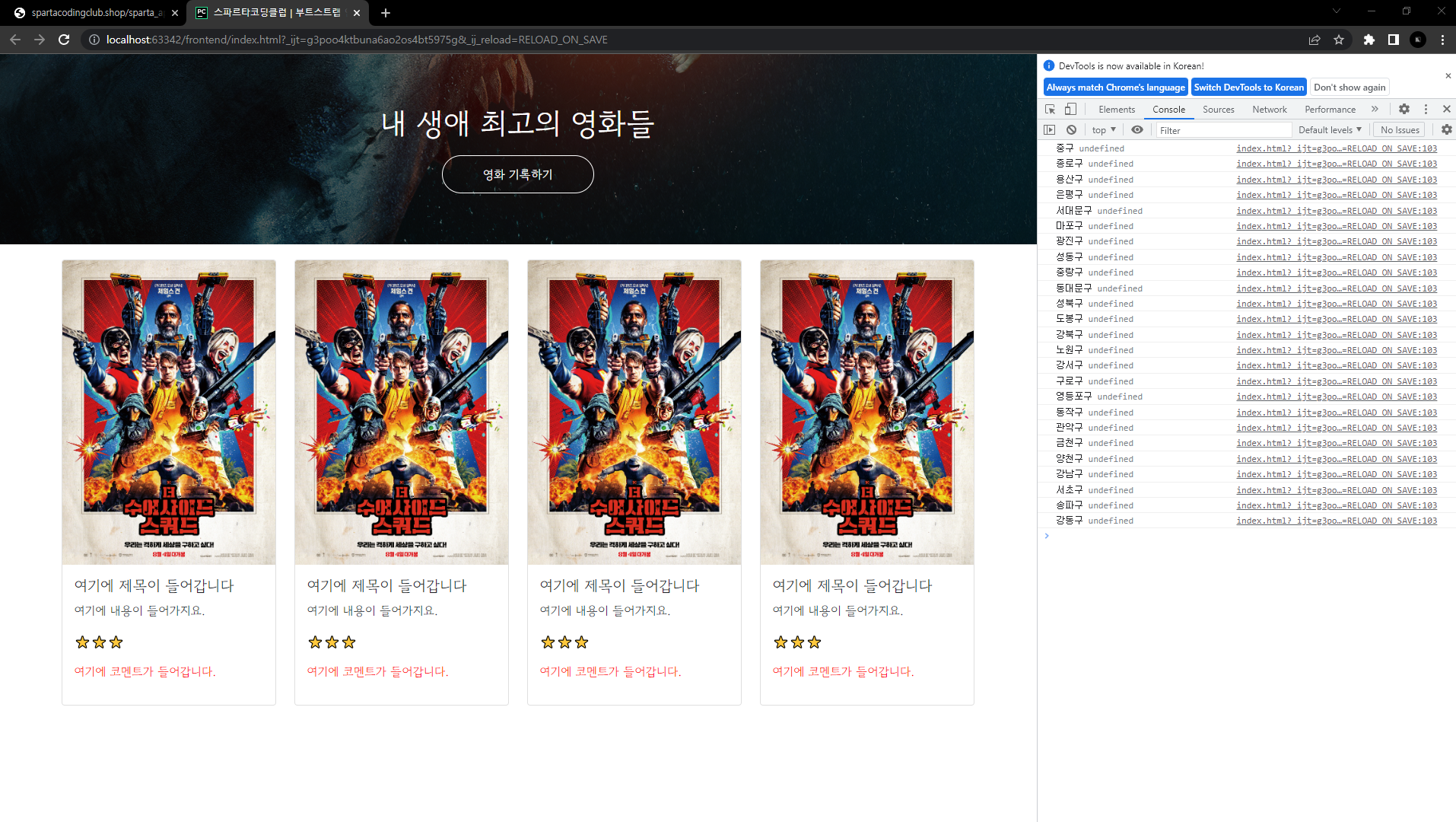
Task: Switch to the Network tab
Action: (1270, 109)
